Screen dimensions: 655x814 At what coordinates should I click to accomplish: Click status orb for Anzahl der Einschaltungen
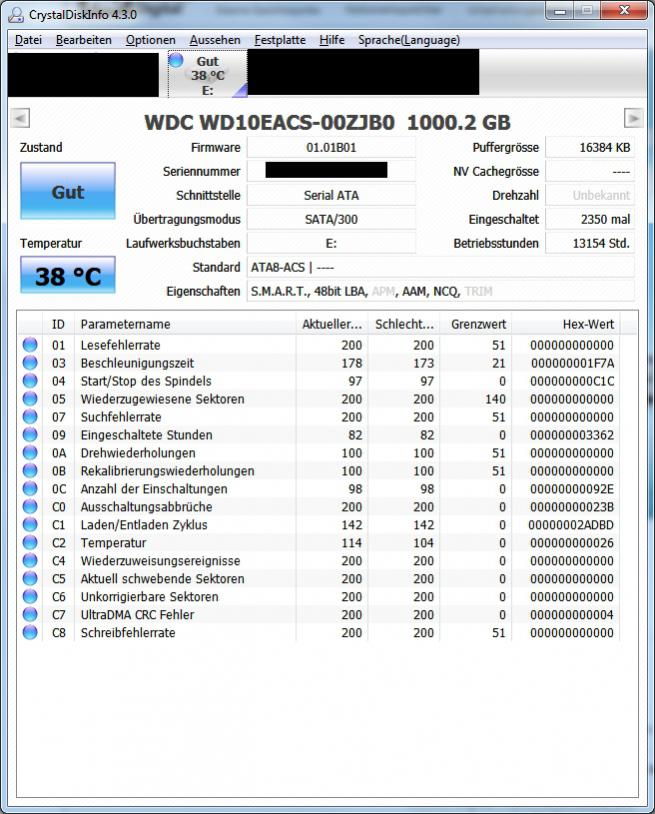tap(30, 489)
